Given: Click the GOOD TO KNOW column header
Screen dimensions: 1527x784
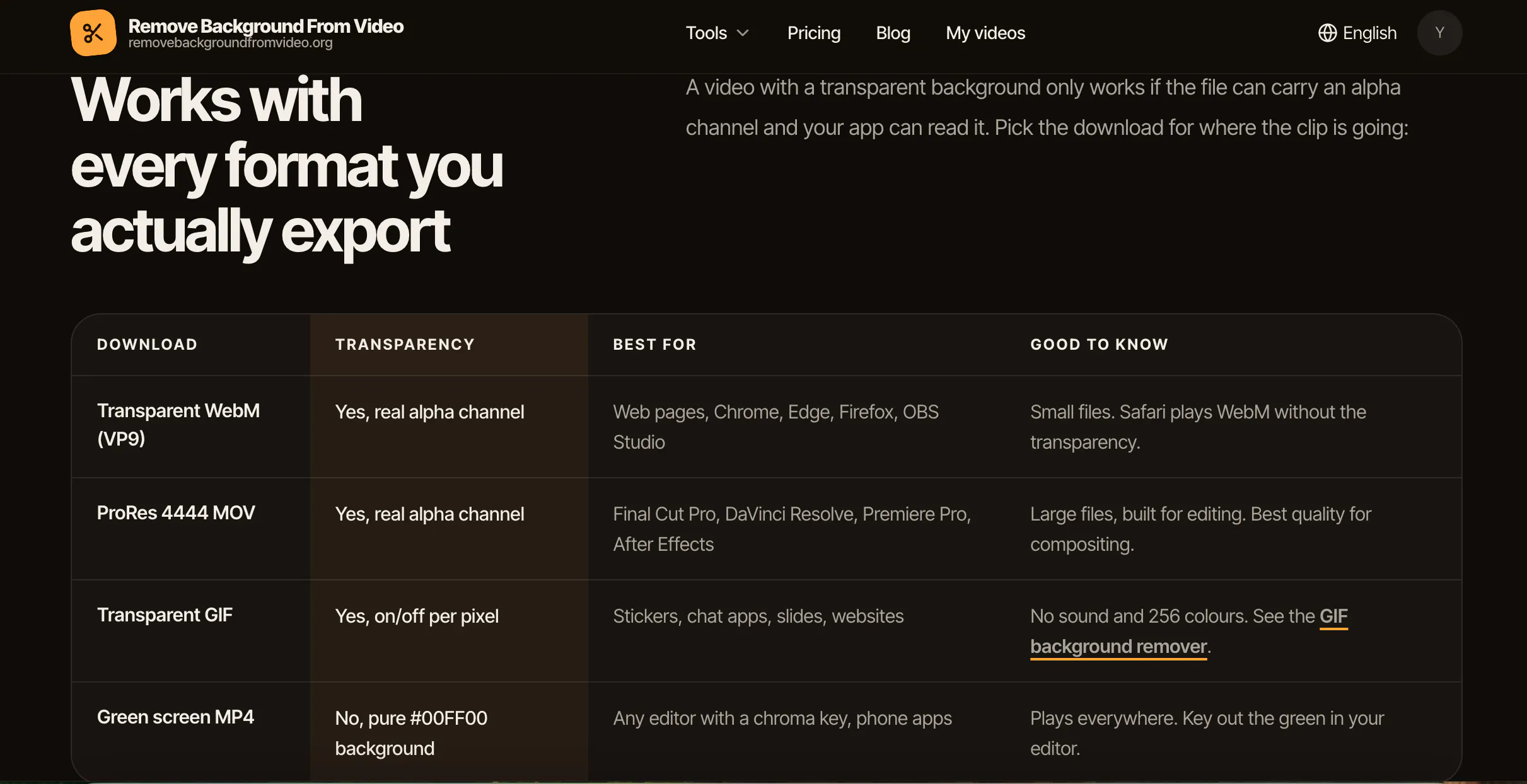Looking at the screenshot, I should pyautogui.click(x=1099, y=344).
